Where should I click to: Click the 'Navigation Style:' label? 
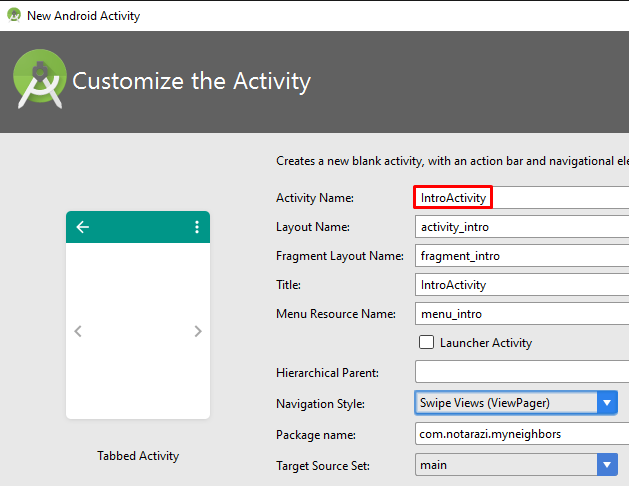coord(321,403)
